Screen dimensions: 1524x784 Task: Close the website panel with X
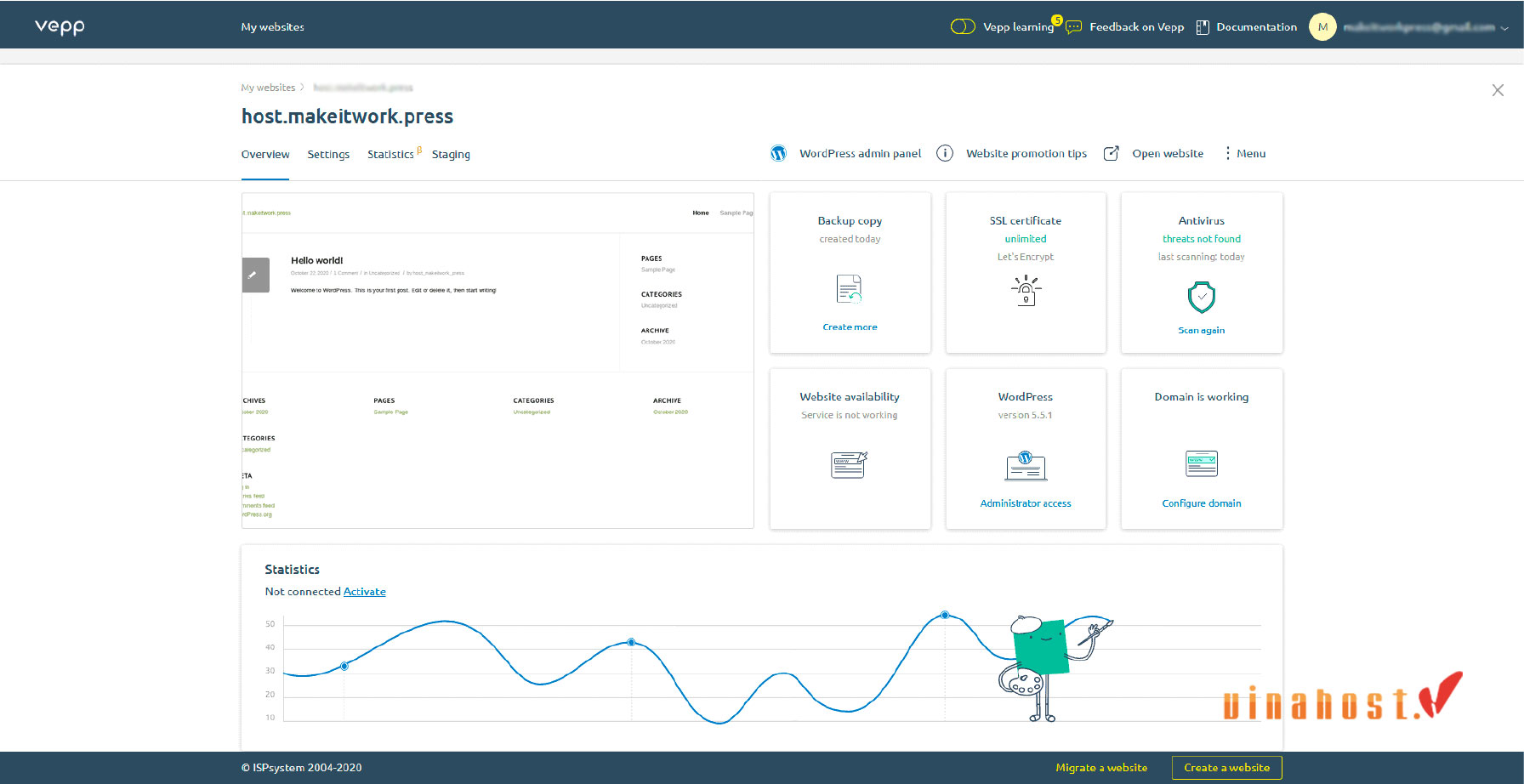[1498, 90]
